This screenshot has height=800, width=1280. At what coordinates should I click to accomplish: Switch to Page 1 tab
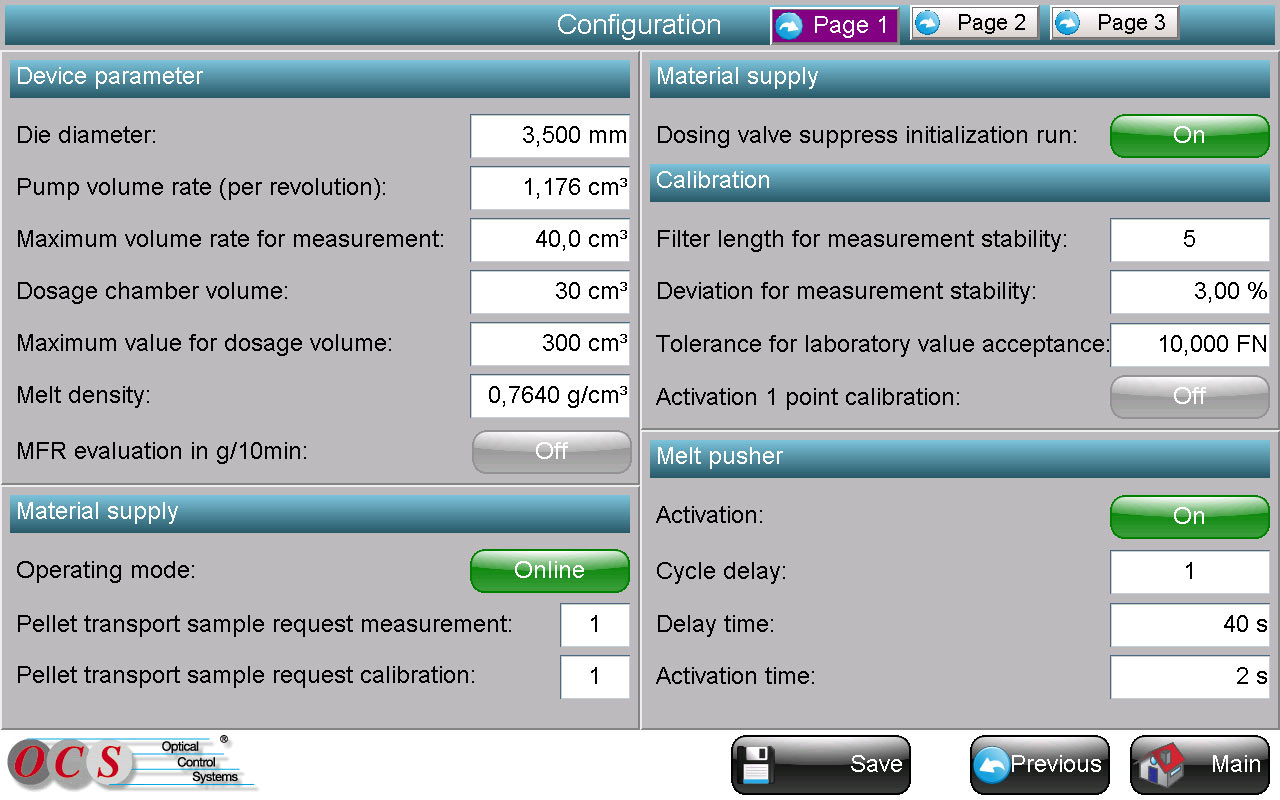point(834,26)
